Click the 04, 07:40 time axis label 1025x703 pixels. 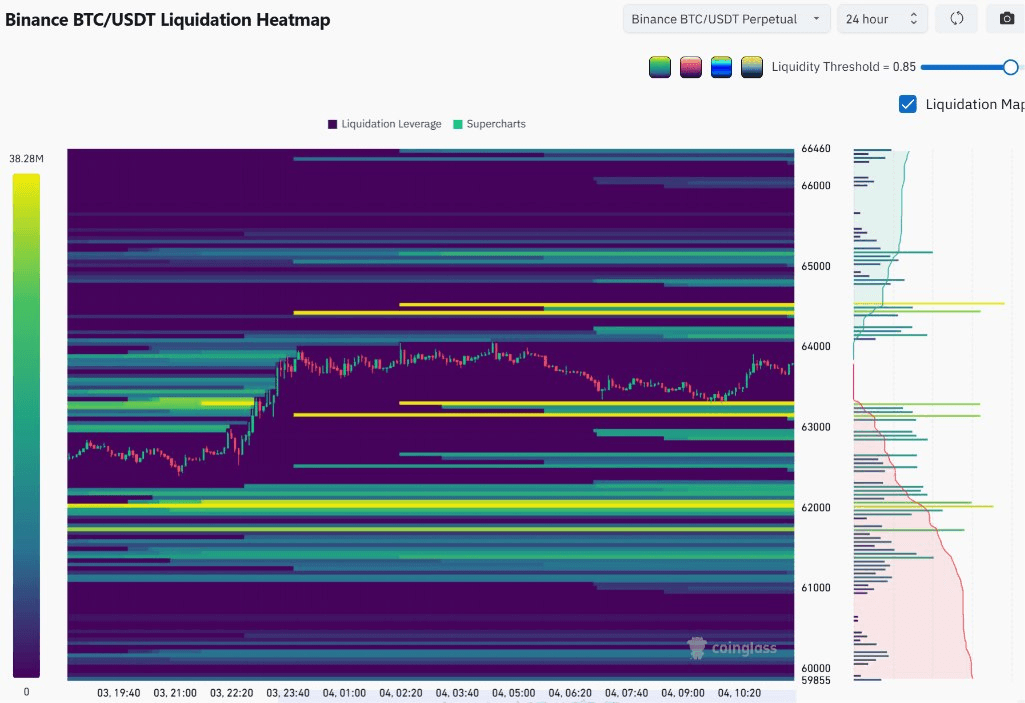[x=626, y=693]
